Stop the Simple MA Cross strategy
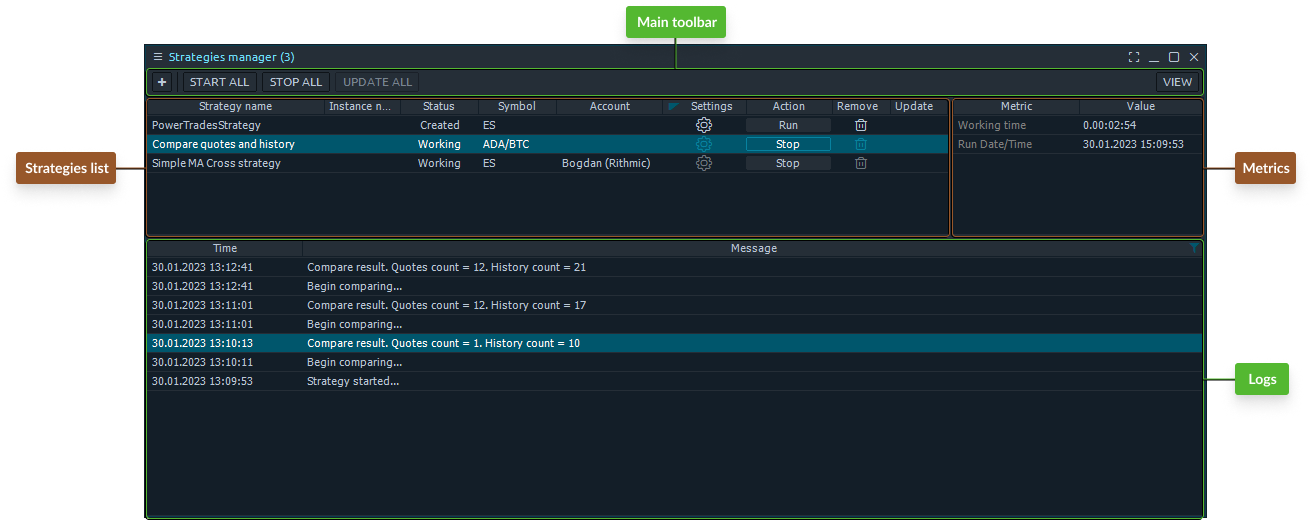Image resolution: width=1312 pixels, height=520 pixels. click(788, 163)
